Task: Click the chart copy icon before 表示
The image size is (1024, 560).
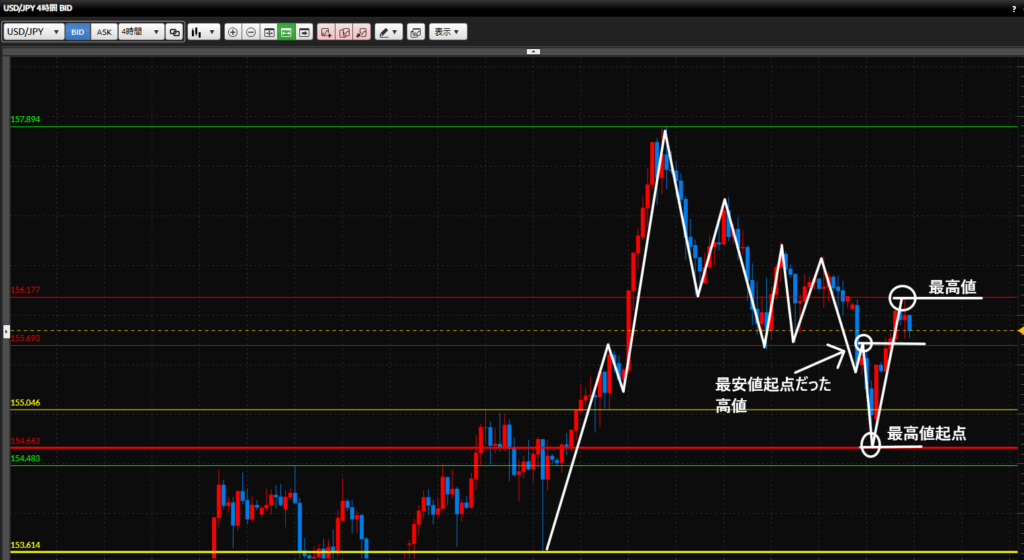Action: pyautogui.click(x=416, y=32)
